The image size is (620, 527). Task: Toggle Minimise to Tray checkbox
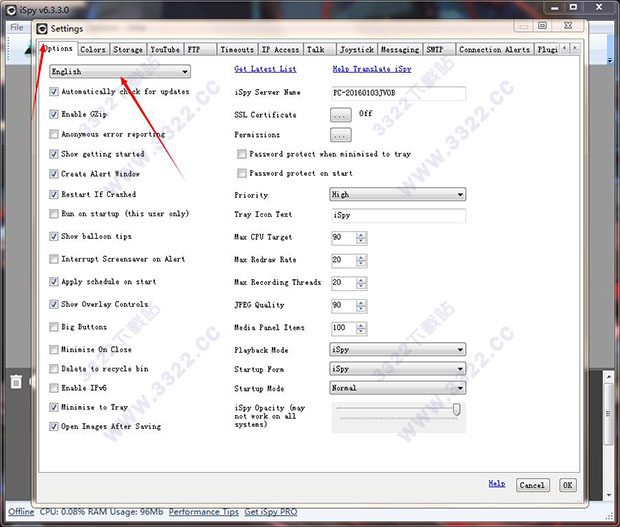click(x=54, y=407)
